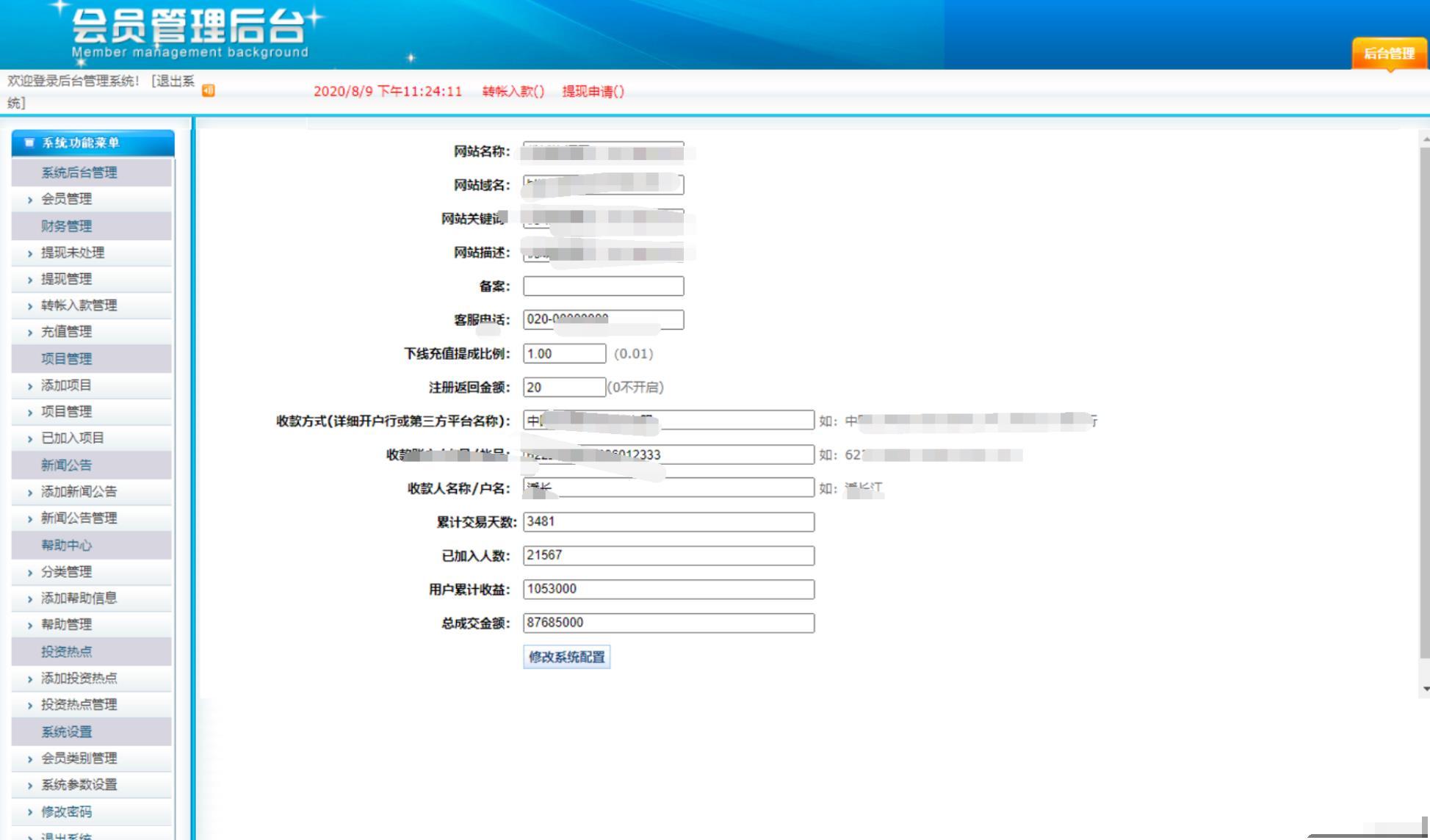Screen dimensions: 1430x840
Task: Click the content scrollbar down arrow
Action: point(1426,689)
